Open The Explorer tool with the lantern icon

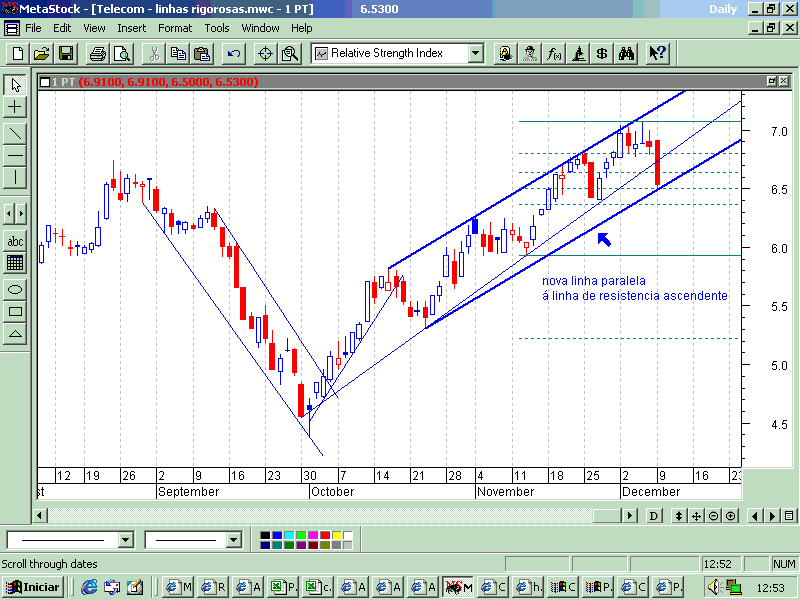pos(505,54)
